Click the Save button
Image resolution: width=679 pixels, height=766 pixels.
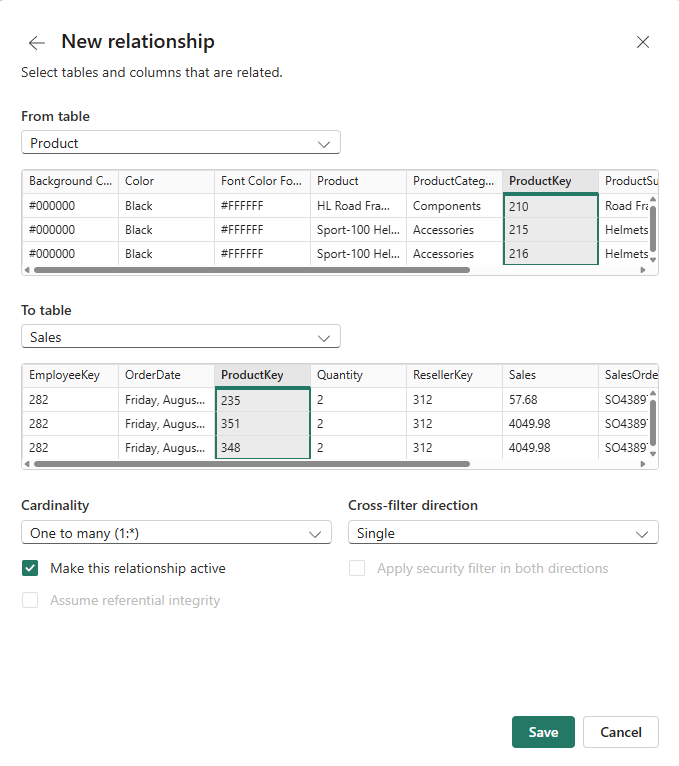tap(543, 732)
